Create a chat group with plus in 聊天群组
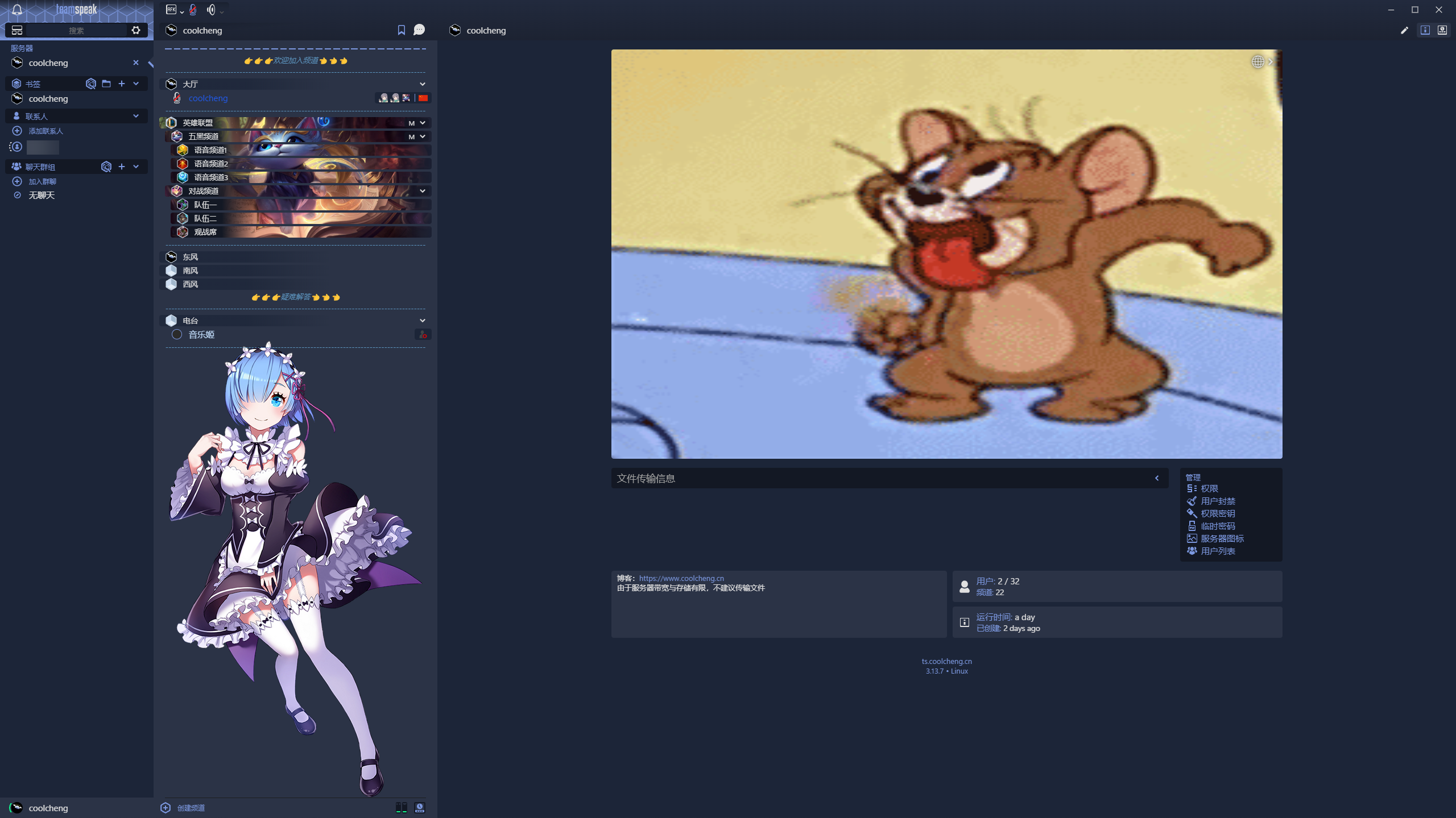1456x818 pixels. 122,167
